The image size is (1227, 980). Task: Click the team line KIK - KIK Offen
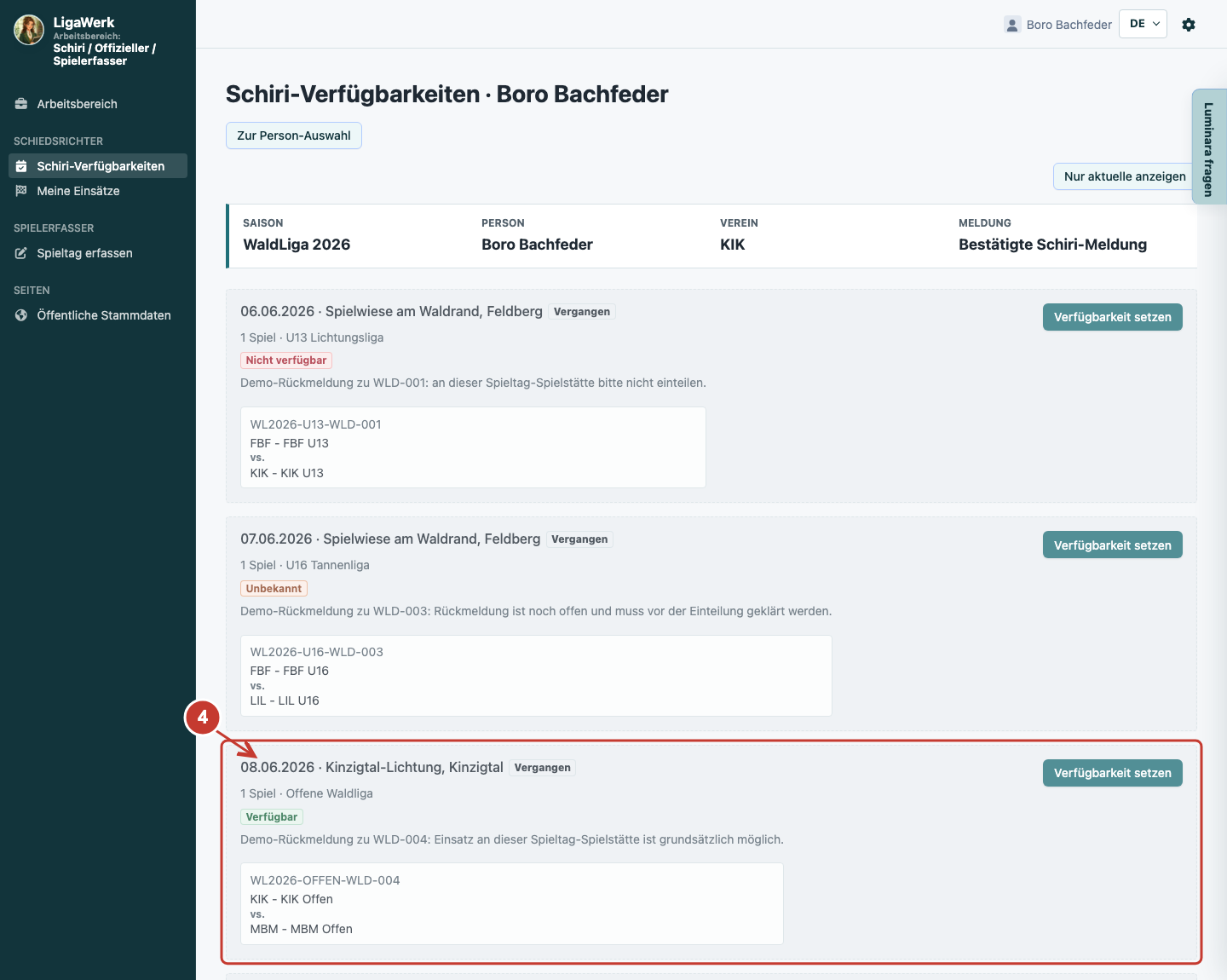coord(291,899)
